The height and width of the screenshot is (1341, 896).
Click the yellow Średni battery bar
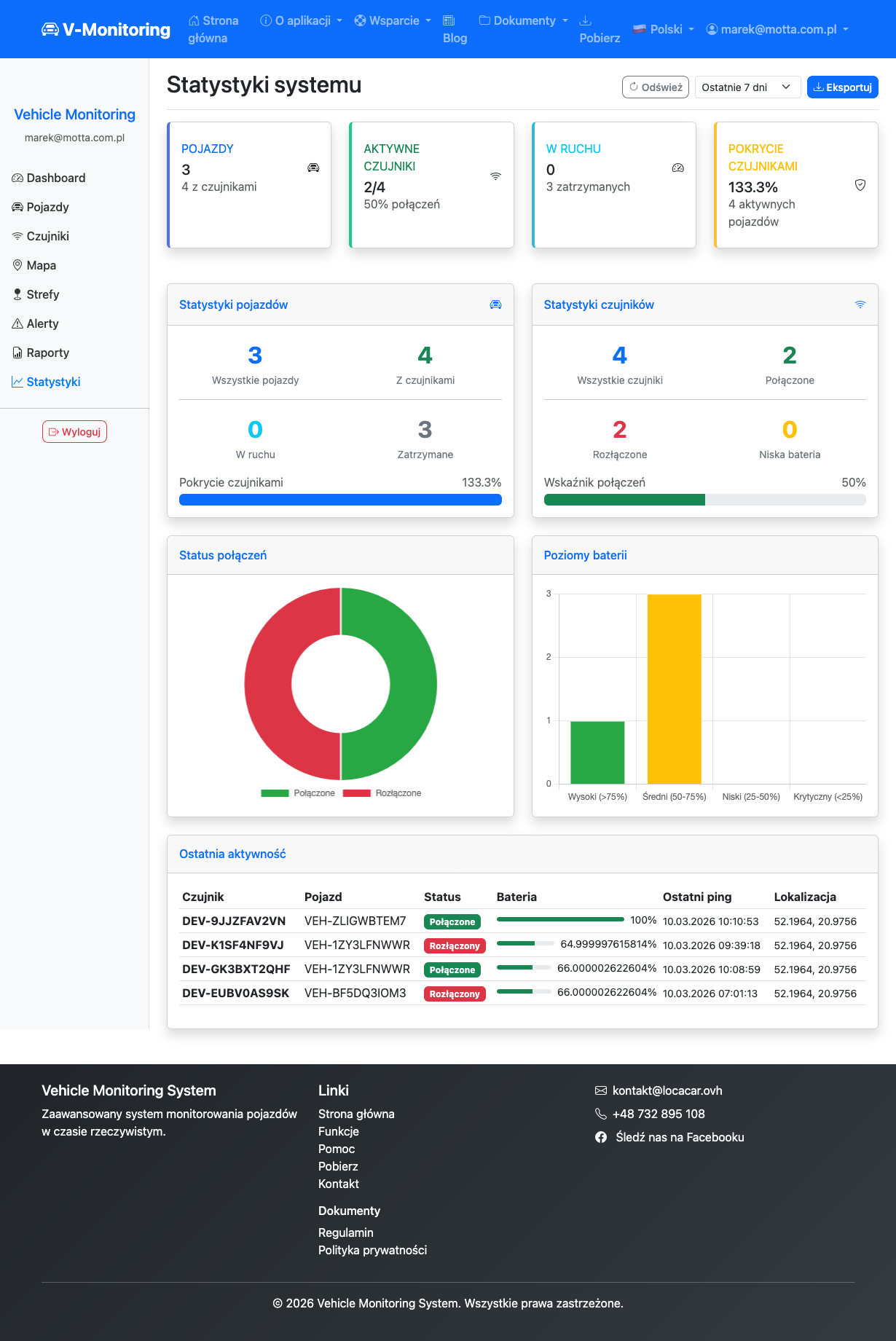(x=674, y=688)
